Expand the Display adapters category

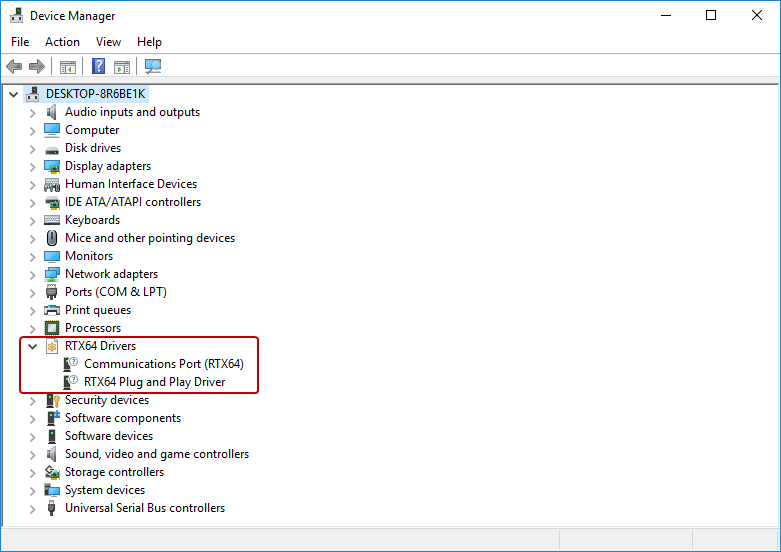(32, 167)
